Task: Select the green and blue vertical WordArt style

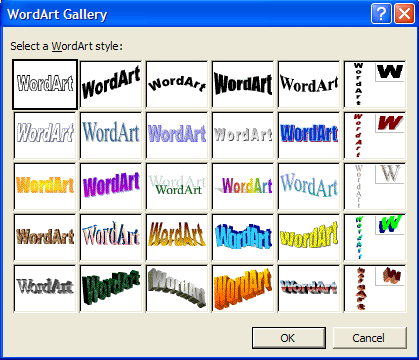Action: pyautogui.click(x=375, y=237)
